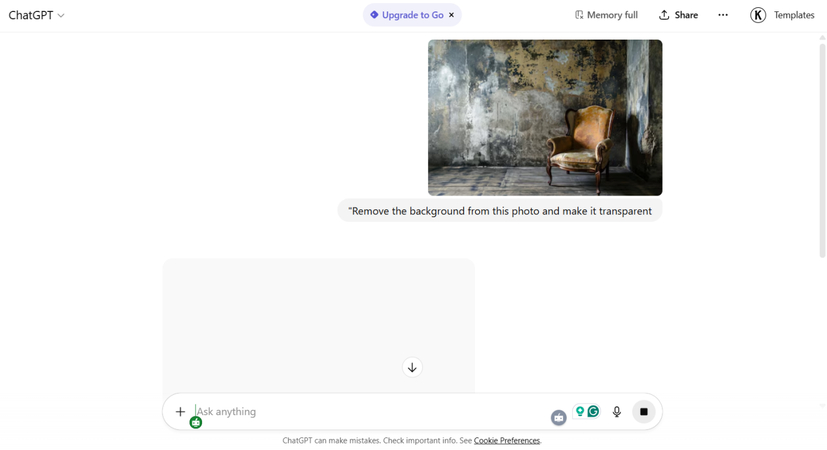
Task: Click the green lightbulb extension icon
Action: tap(580, 411)
